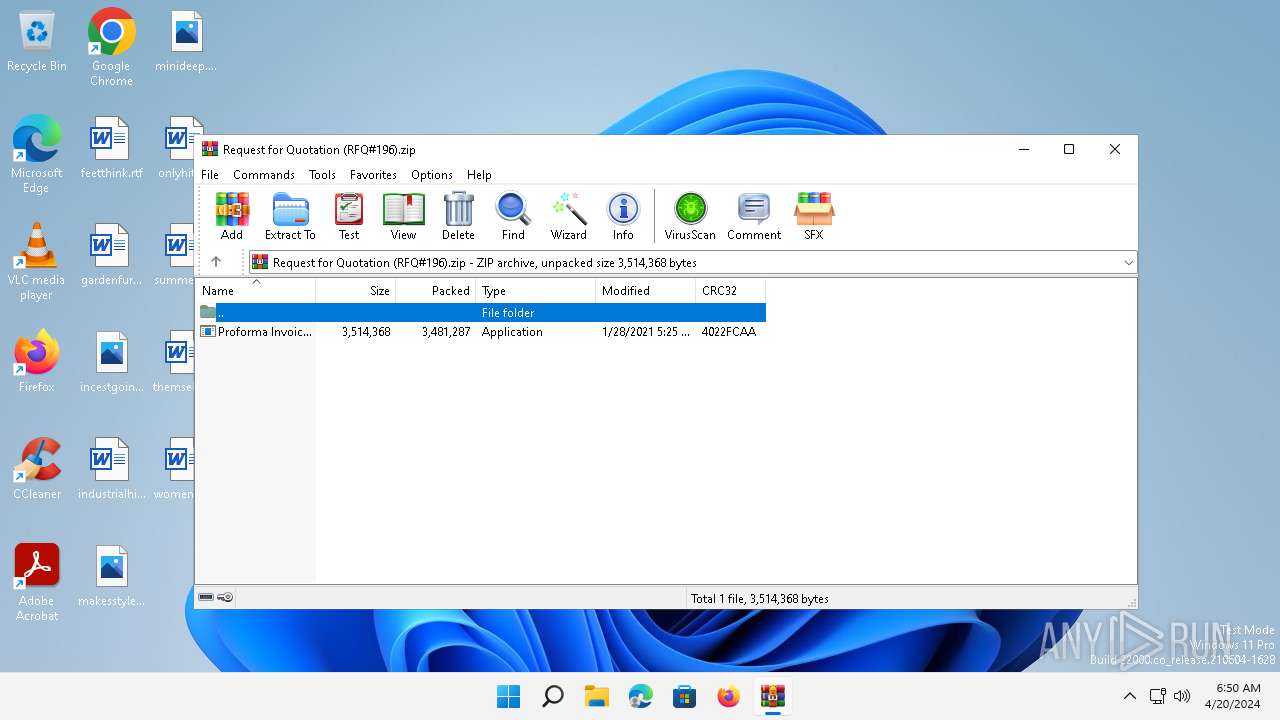This screenshot has height=720, width=1280.
Task: Select the incestgoin image file icon
Action: (x=111, y=362)
